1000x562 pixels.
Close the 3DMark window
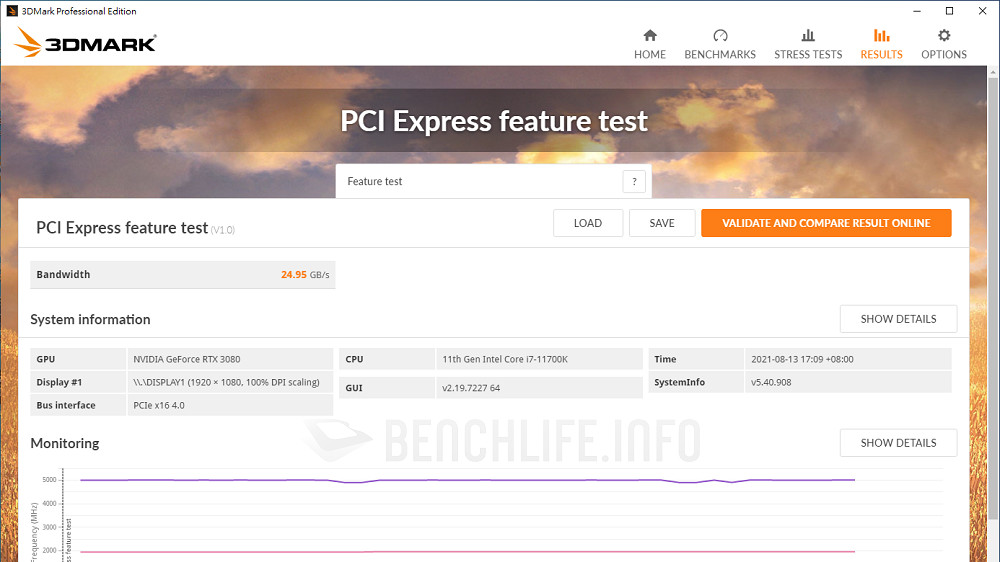point(982,11)
